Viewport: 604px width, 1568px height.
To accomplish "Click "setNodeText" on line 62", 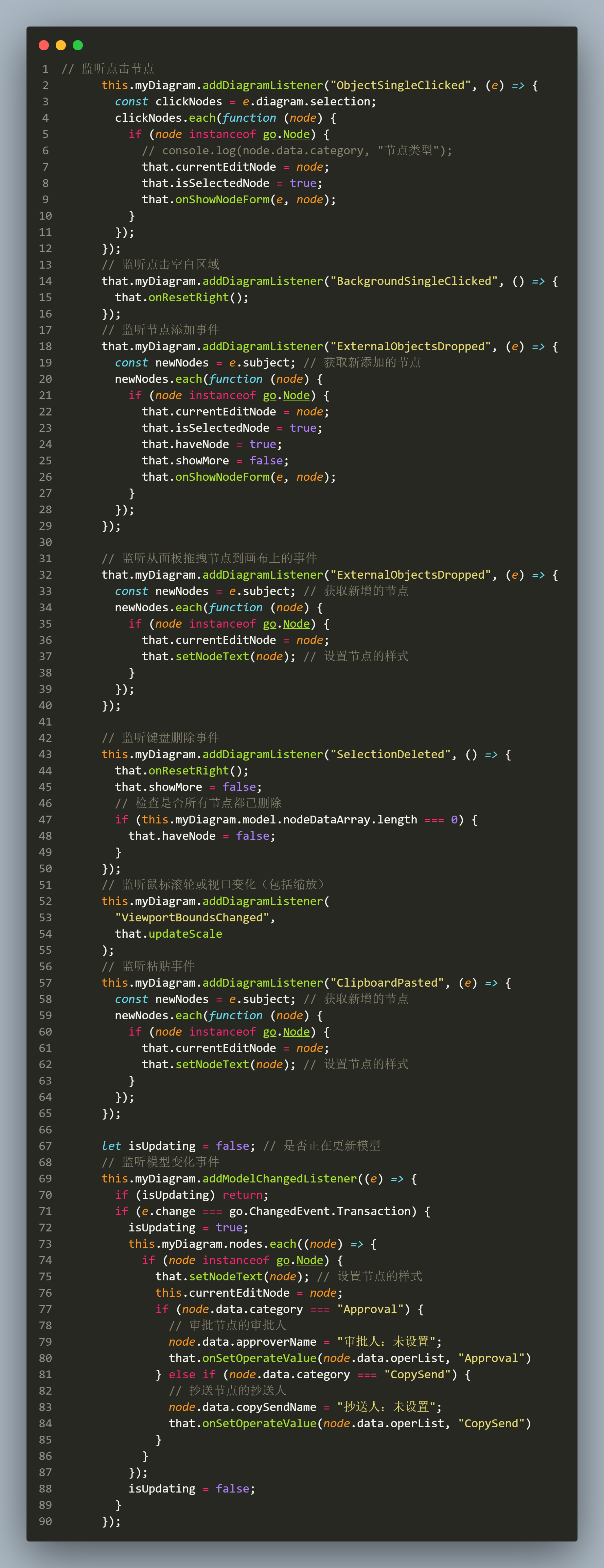I will coord(212,1064).
